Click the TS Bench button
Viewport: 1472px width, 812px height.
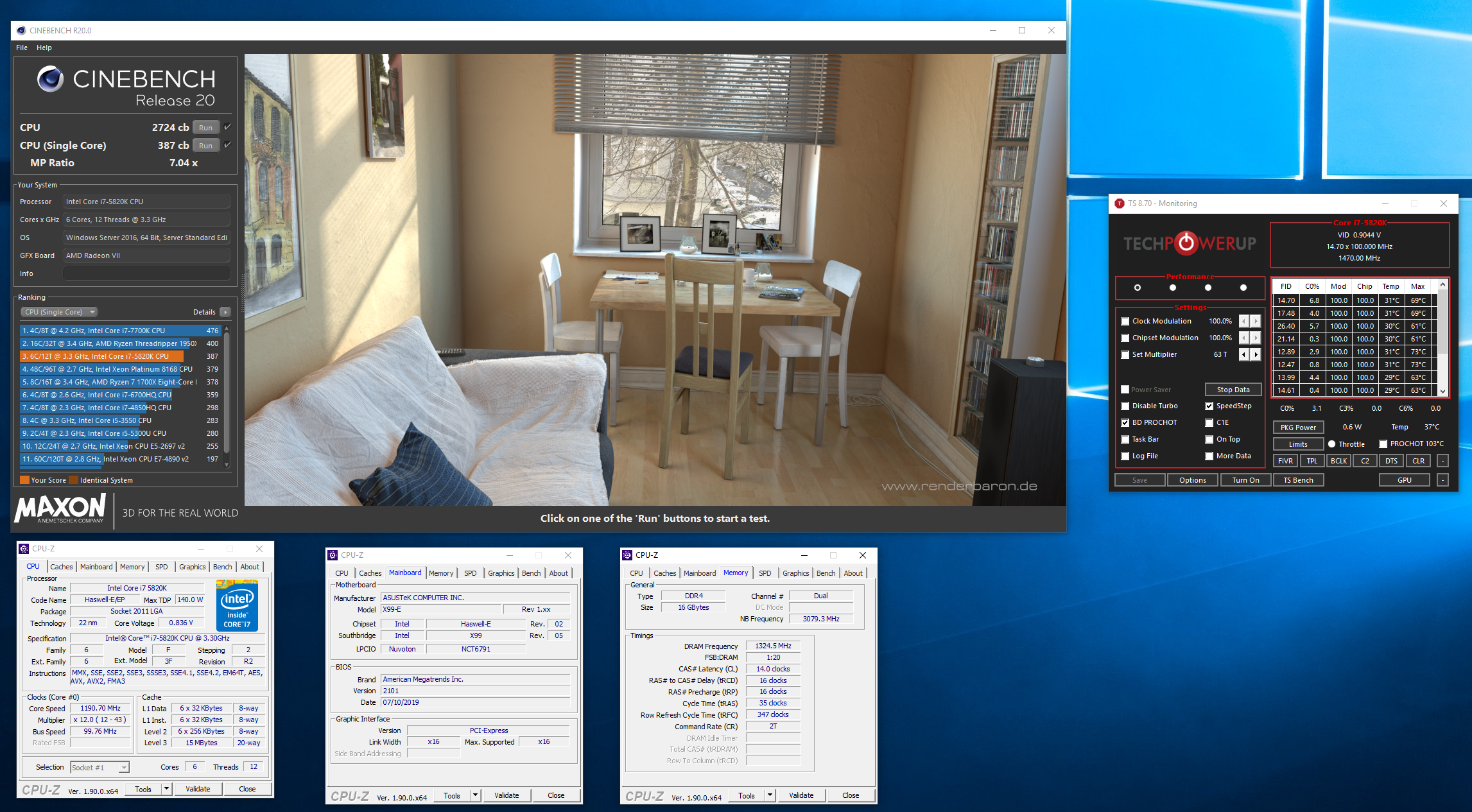1297,480
